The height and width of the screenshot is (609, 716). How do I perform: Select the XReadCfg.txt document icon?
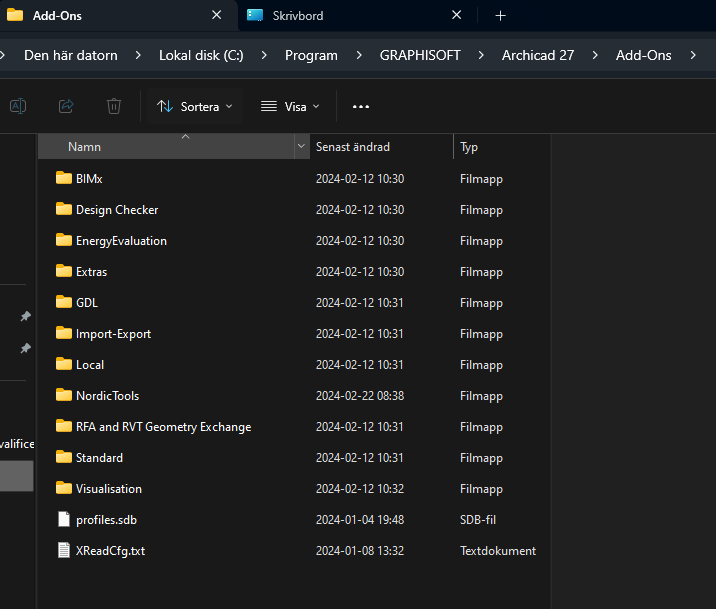point(64,551)
